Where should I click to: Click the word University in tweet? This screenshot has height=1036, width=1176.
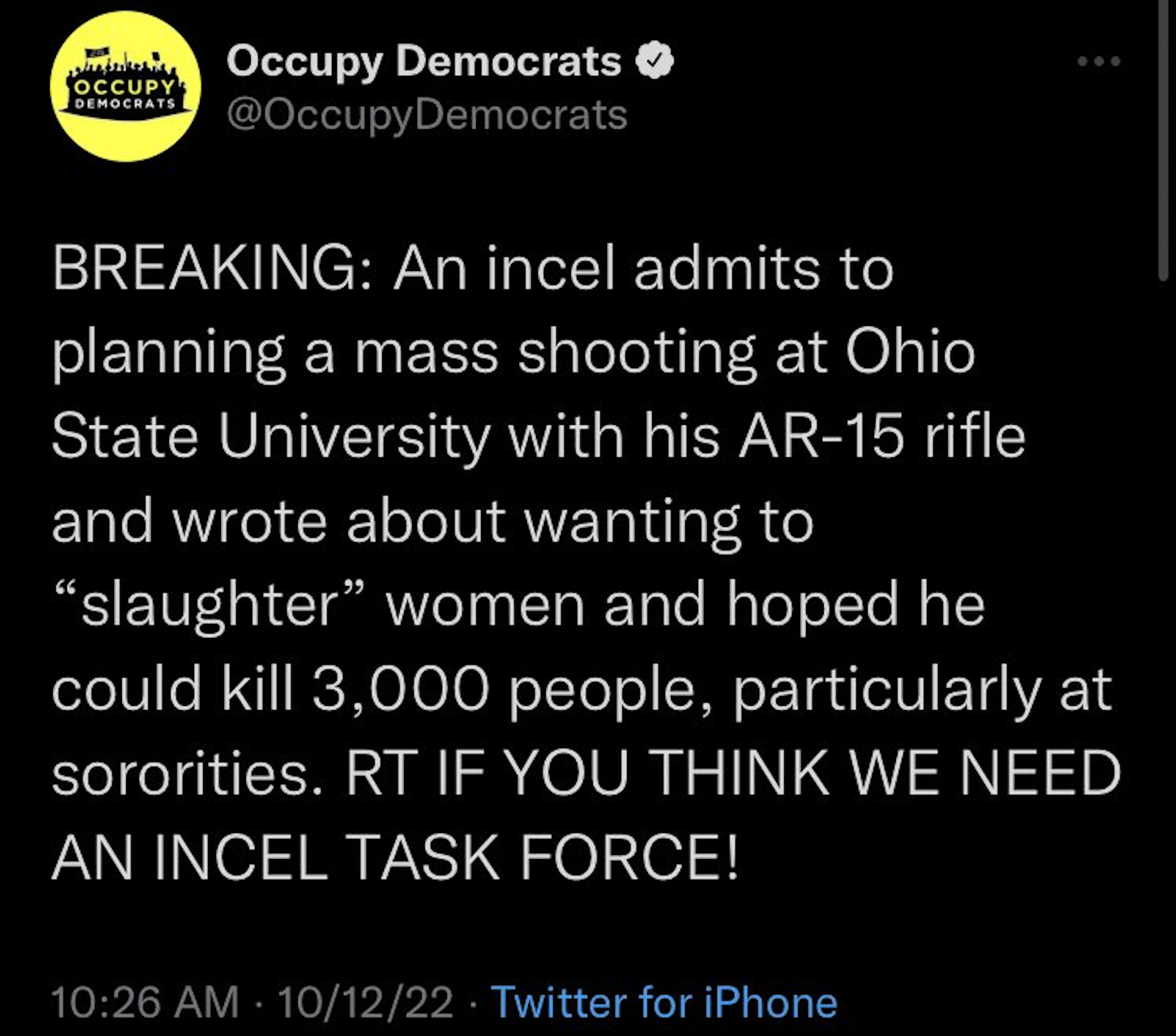354,437
